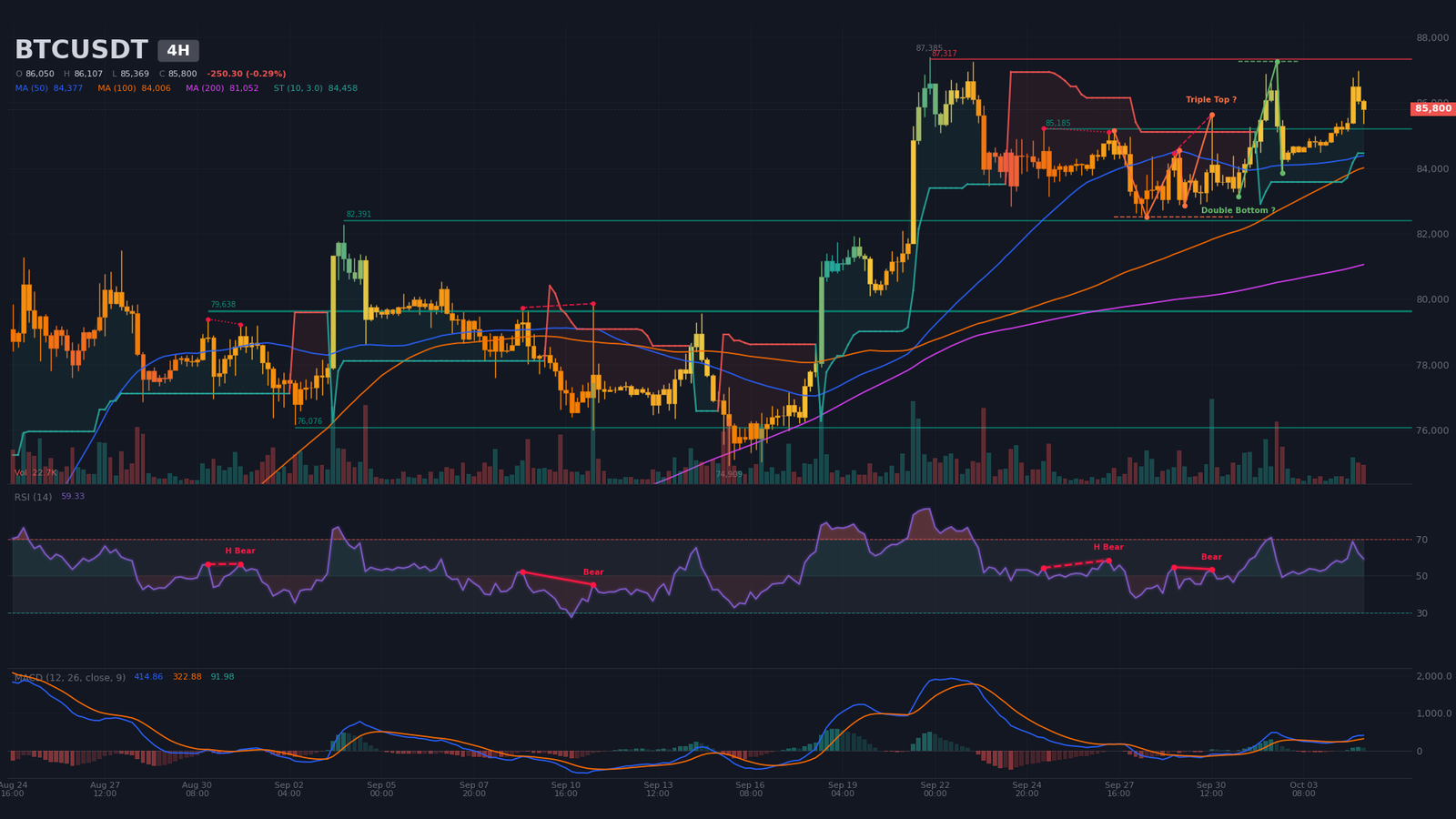
Task: Click the RSI (14) indicator label
Action: pos(33,497)
